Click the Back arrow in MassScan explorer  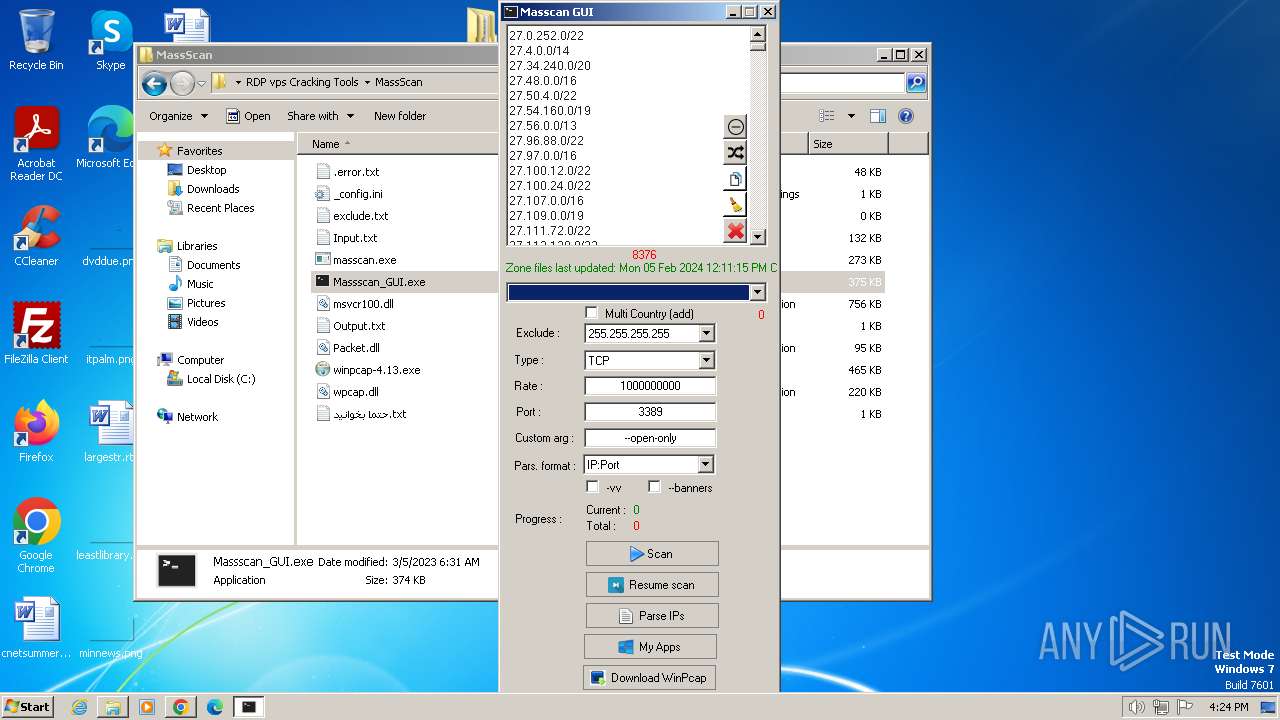tap(154, 83)
